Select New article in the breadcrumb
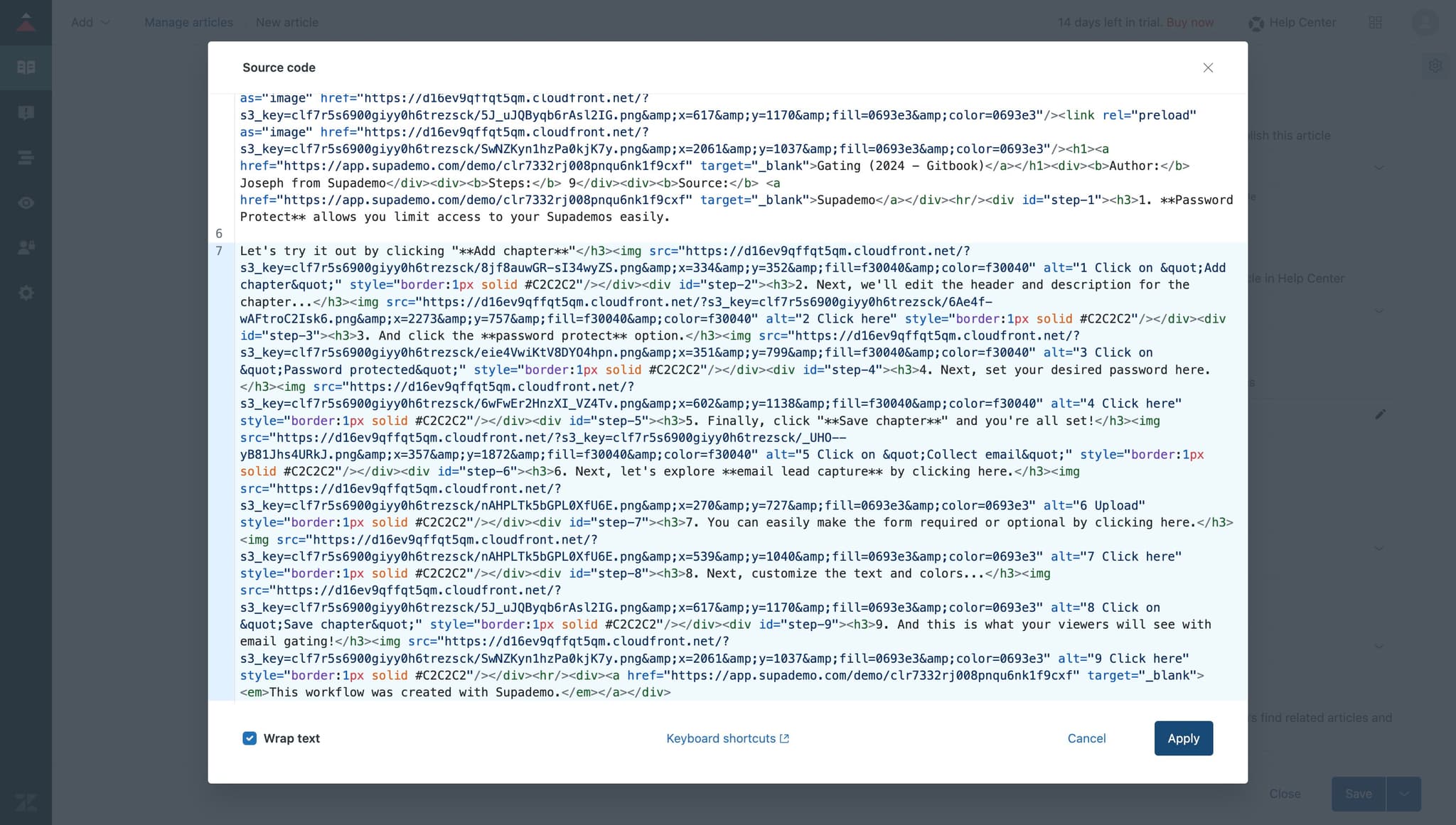The image size is (1456, 825). pos(287,22)
